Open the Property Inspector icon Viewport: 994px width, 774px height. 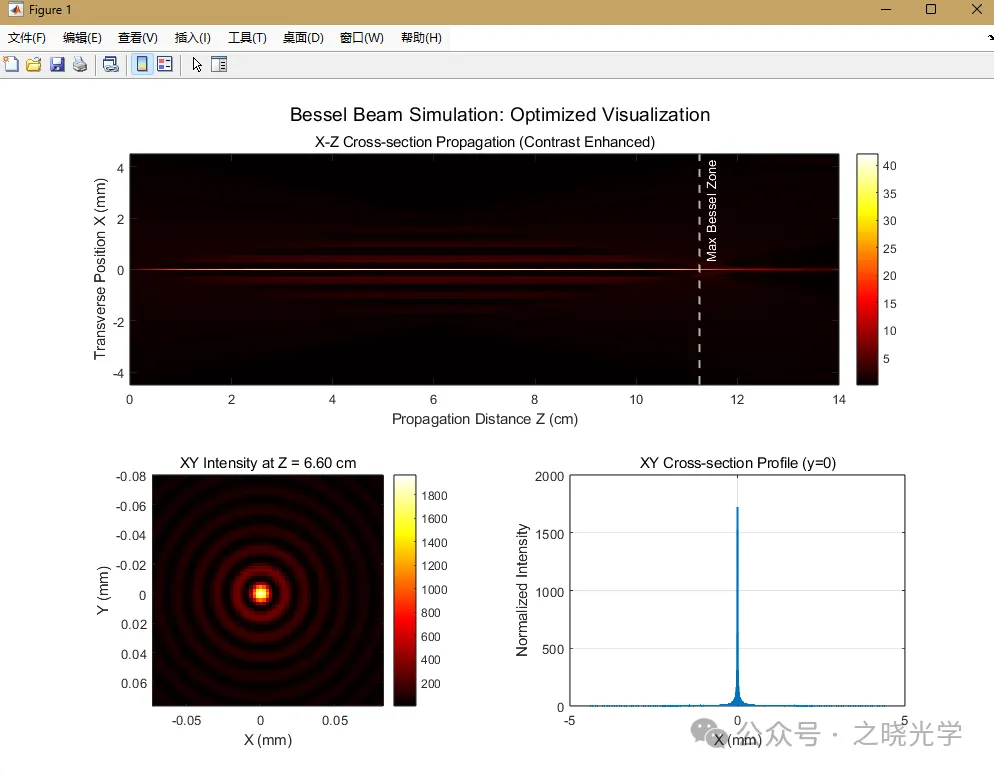pos(219,65)
